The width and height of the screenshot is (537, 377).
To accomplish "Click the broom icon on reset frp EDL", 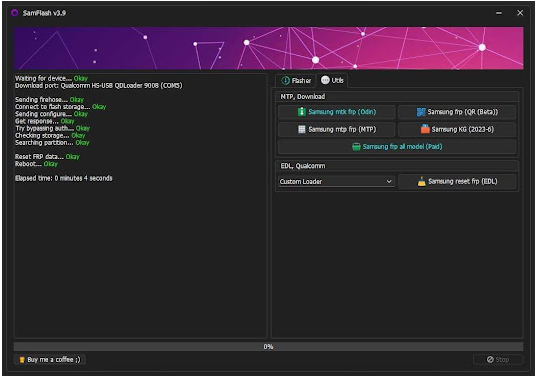I will click(x=422, y=181).
